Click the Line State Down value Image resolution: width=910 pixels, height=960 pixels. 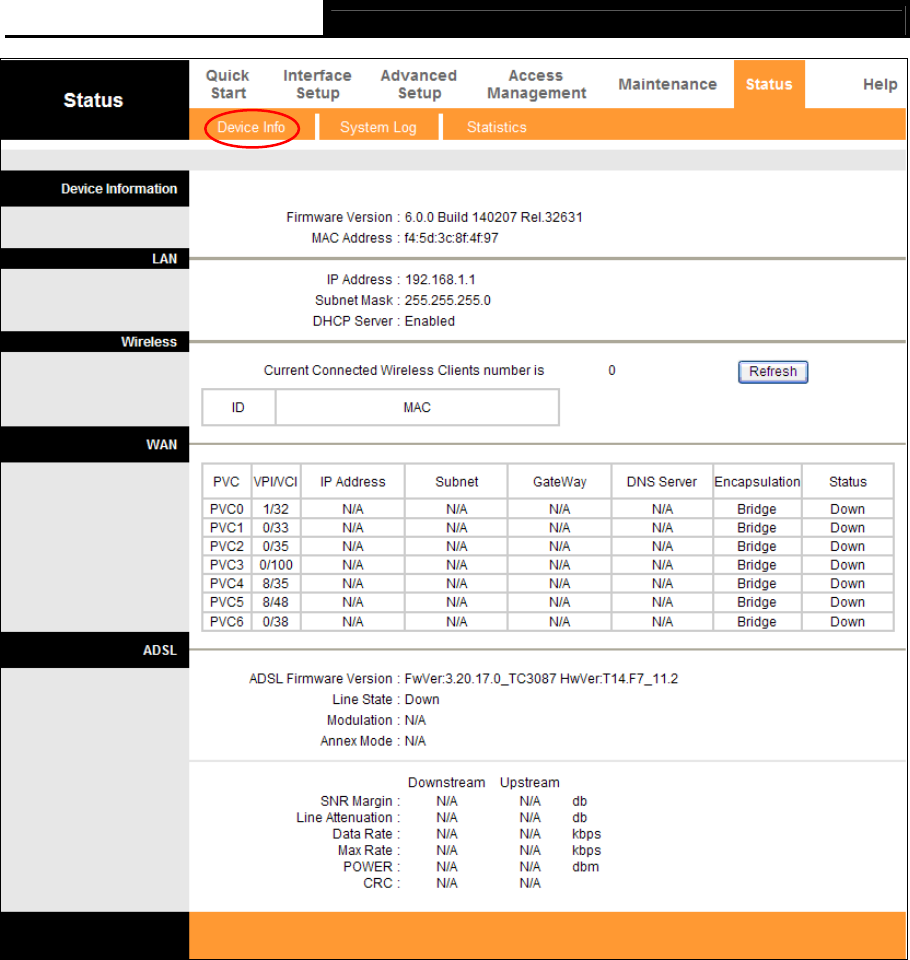(422, 700)
